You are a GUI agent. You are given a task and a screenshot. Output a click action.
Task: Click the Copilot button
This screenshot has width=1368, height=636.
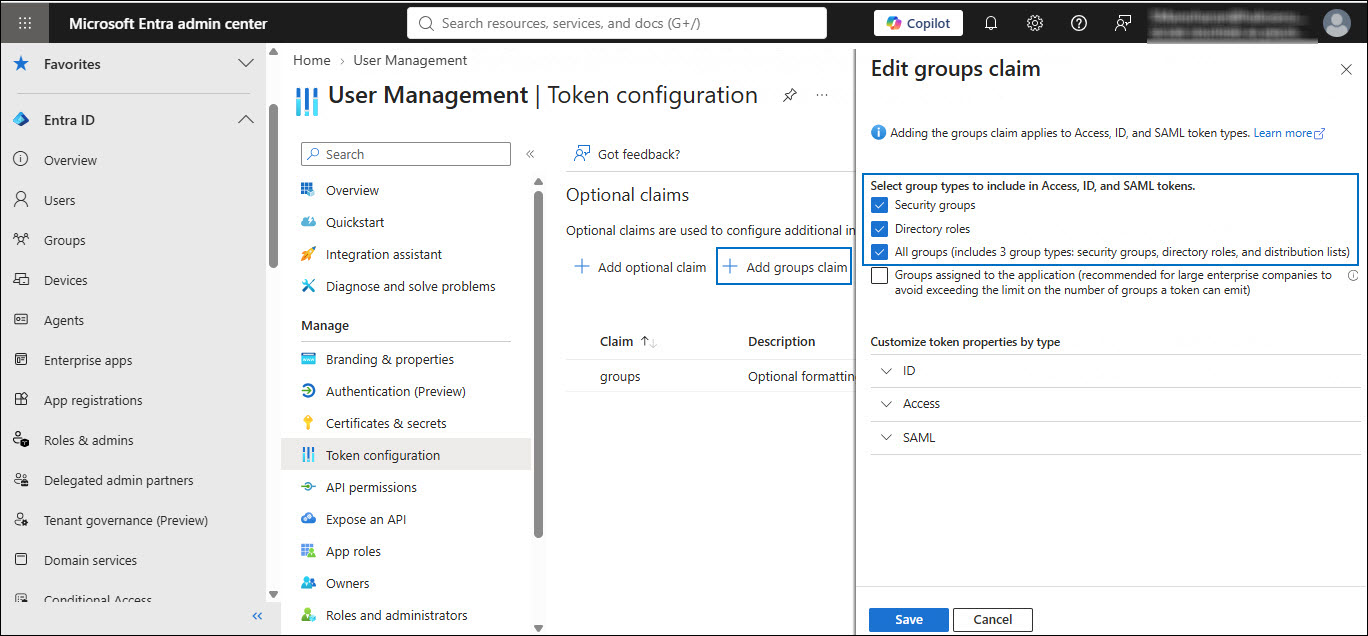tap(918, 23)
